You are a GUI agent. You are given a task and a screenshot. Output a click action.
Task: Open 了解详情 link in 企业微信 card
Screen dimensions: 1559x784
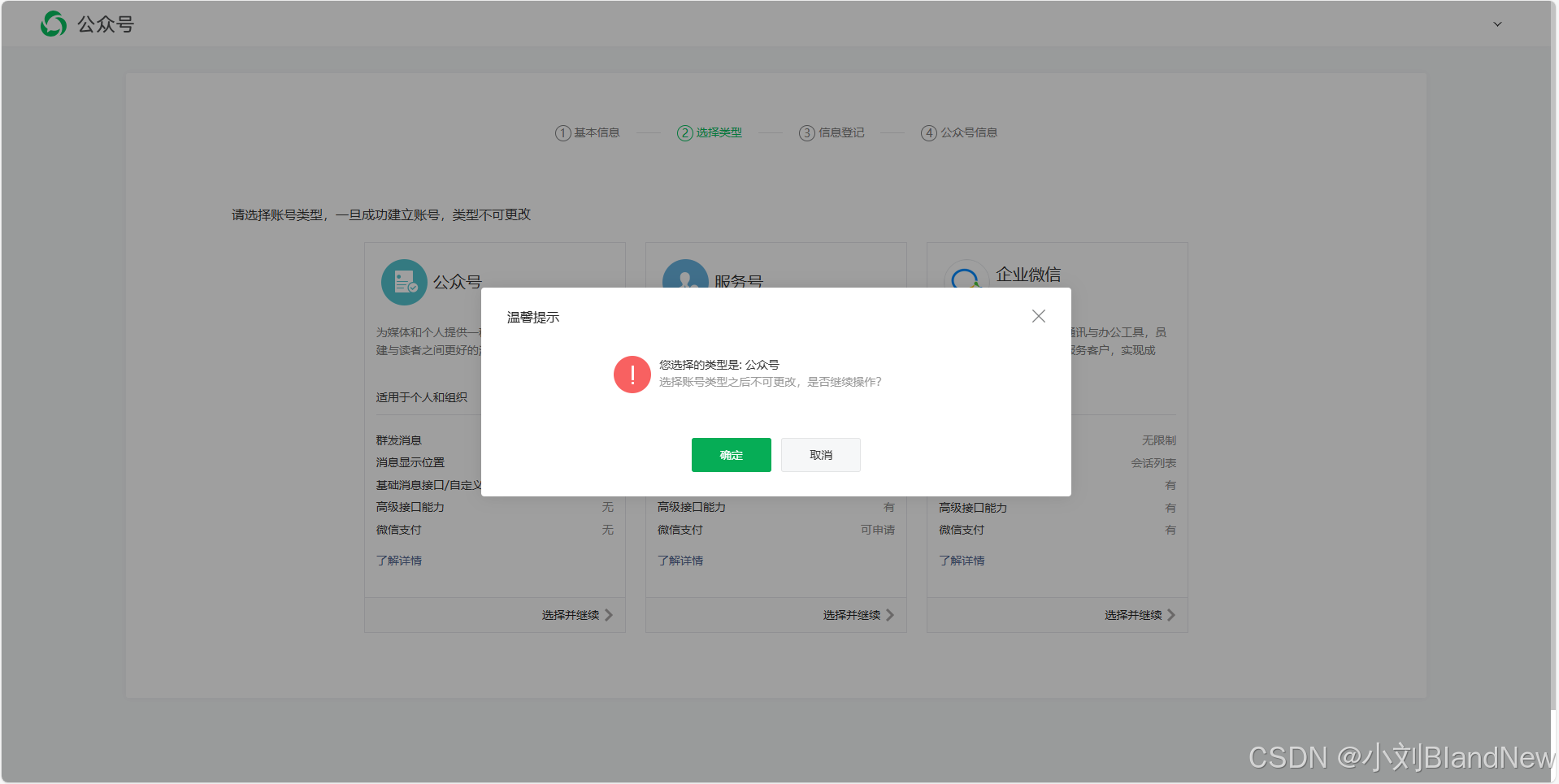click(x=961, y=561)
